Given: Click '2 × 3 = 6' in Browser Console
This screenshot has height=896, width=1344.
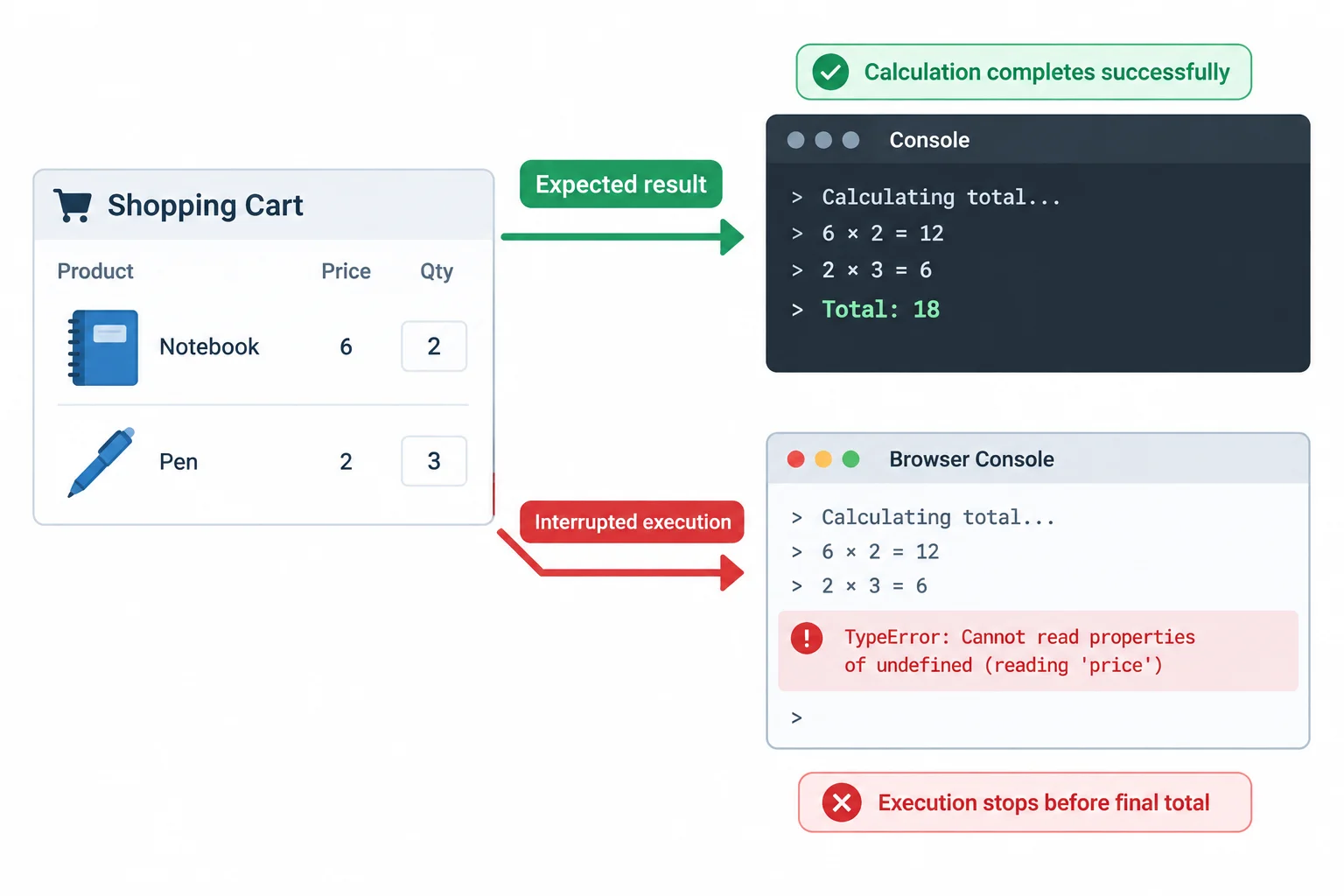Looking at the screenshot, I should click(x=874, y=586).
